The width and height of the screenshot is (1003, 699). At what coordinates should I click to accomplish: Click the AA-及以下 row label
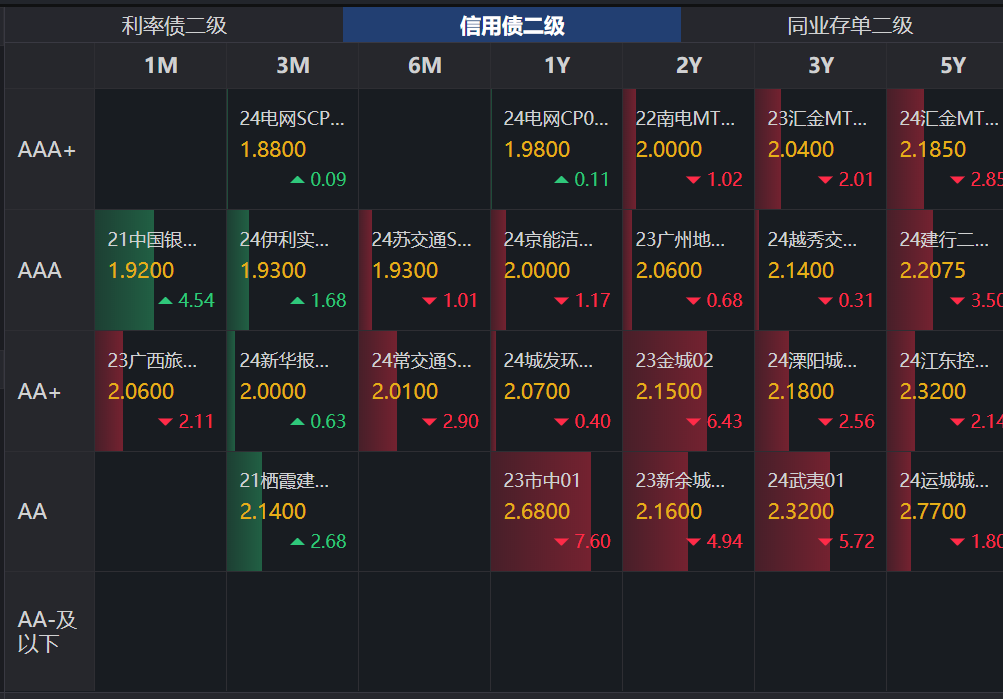44,631
